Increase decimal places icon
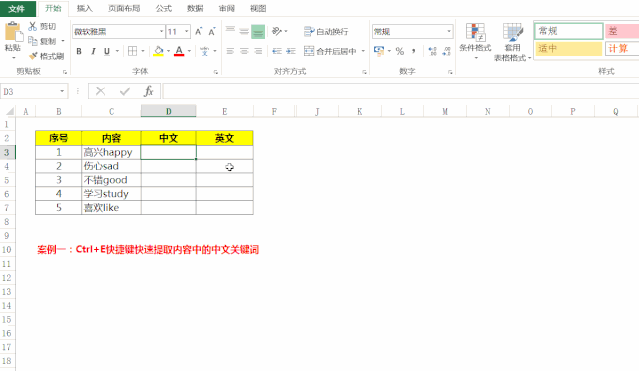 (x=432, y=51)
